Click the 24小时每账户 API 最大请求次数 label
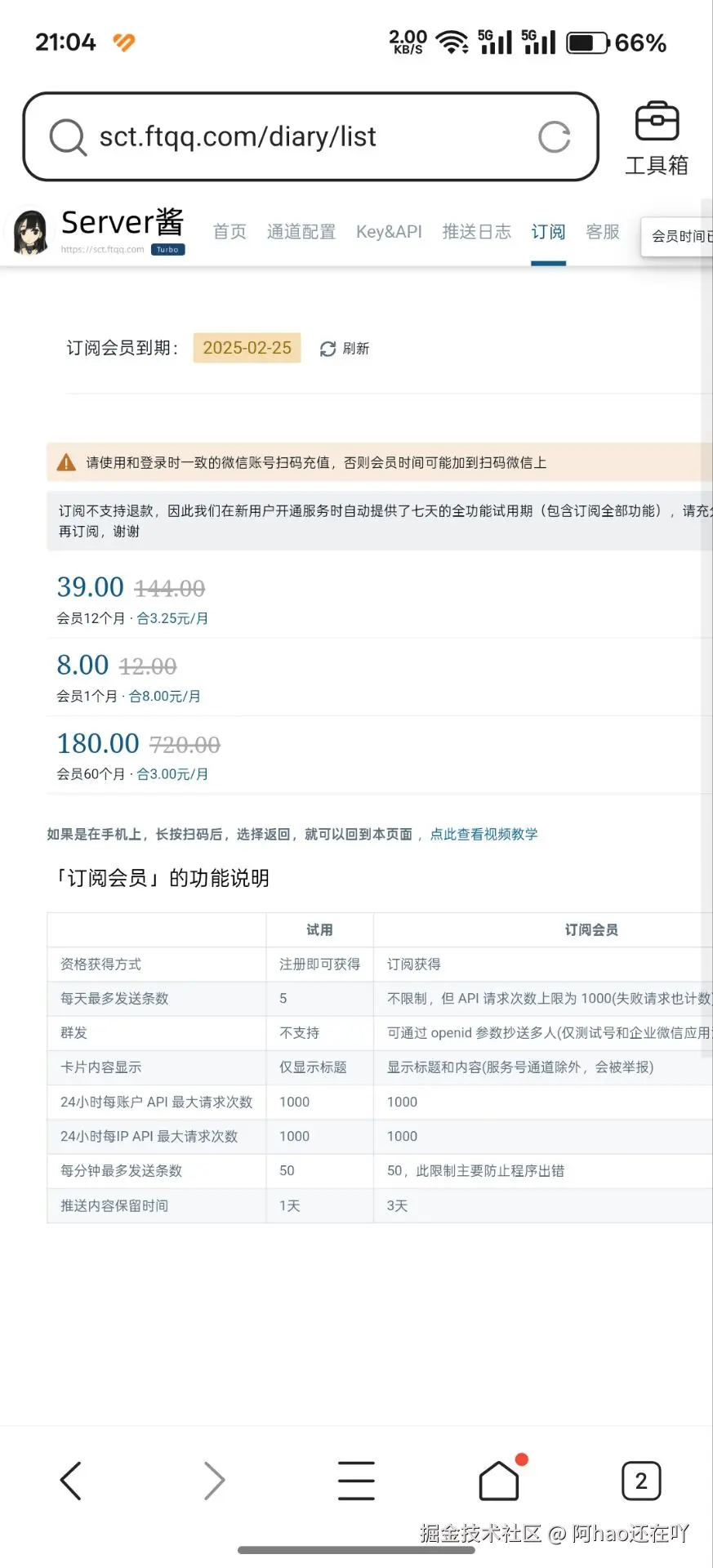Screen dimensions: 713x1568 tap(156, 1102)
